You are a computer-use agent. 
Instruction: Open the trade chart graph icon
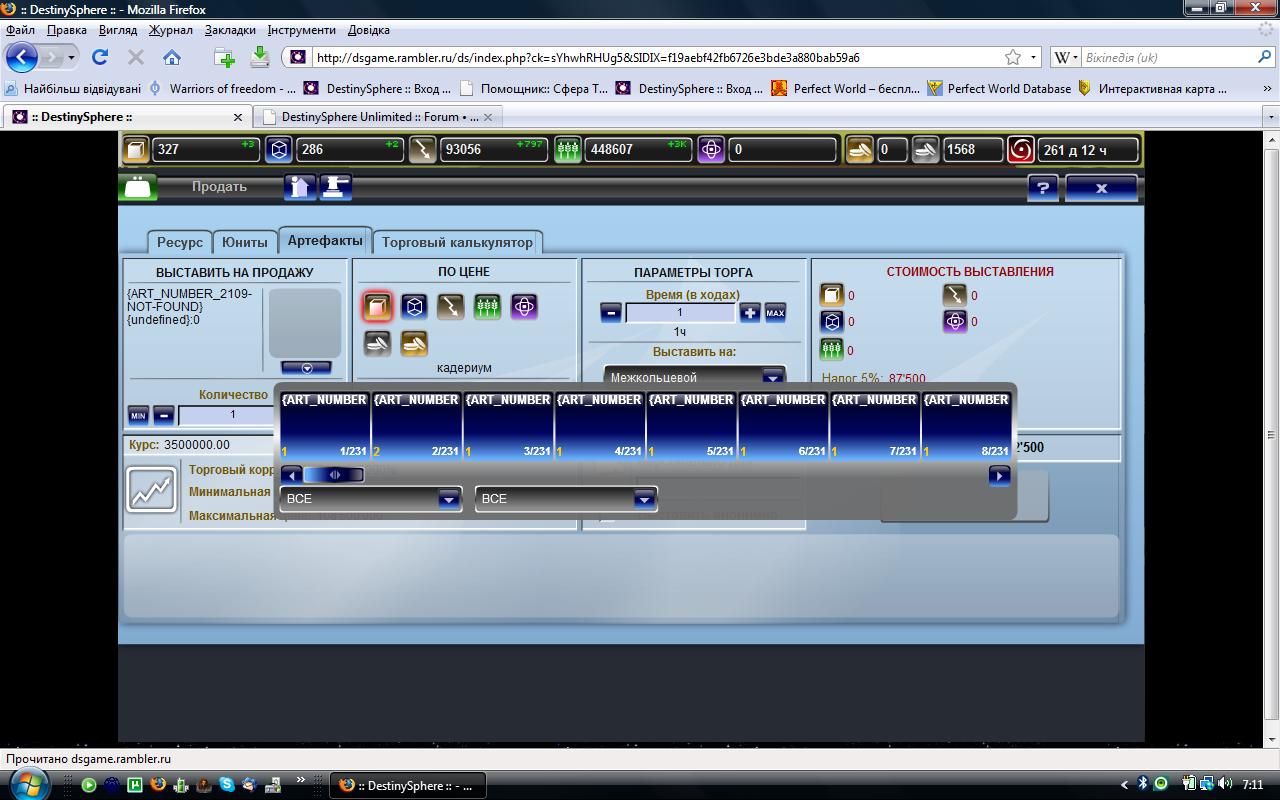point(151,490)
